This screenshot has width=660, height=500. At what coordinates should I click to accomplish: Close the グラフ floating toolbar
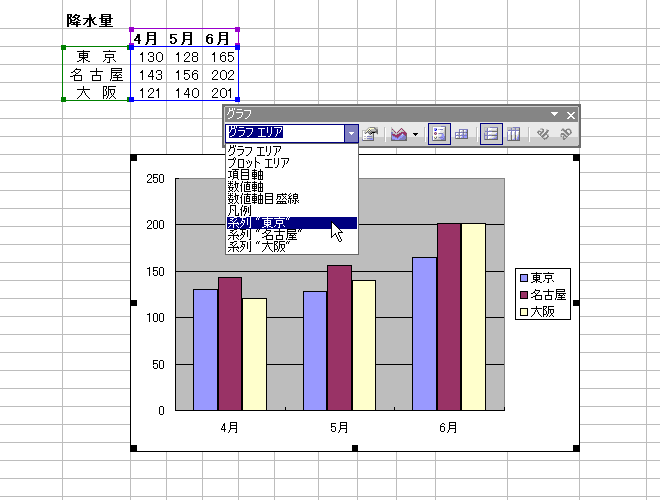tap(571, 115)
